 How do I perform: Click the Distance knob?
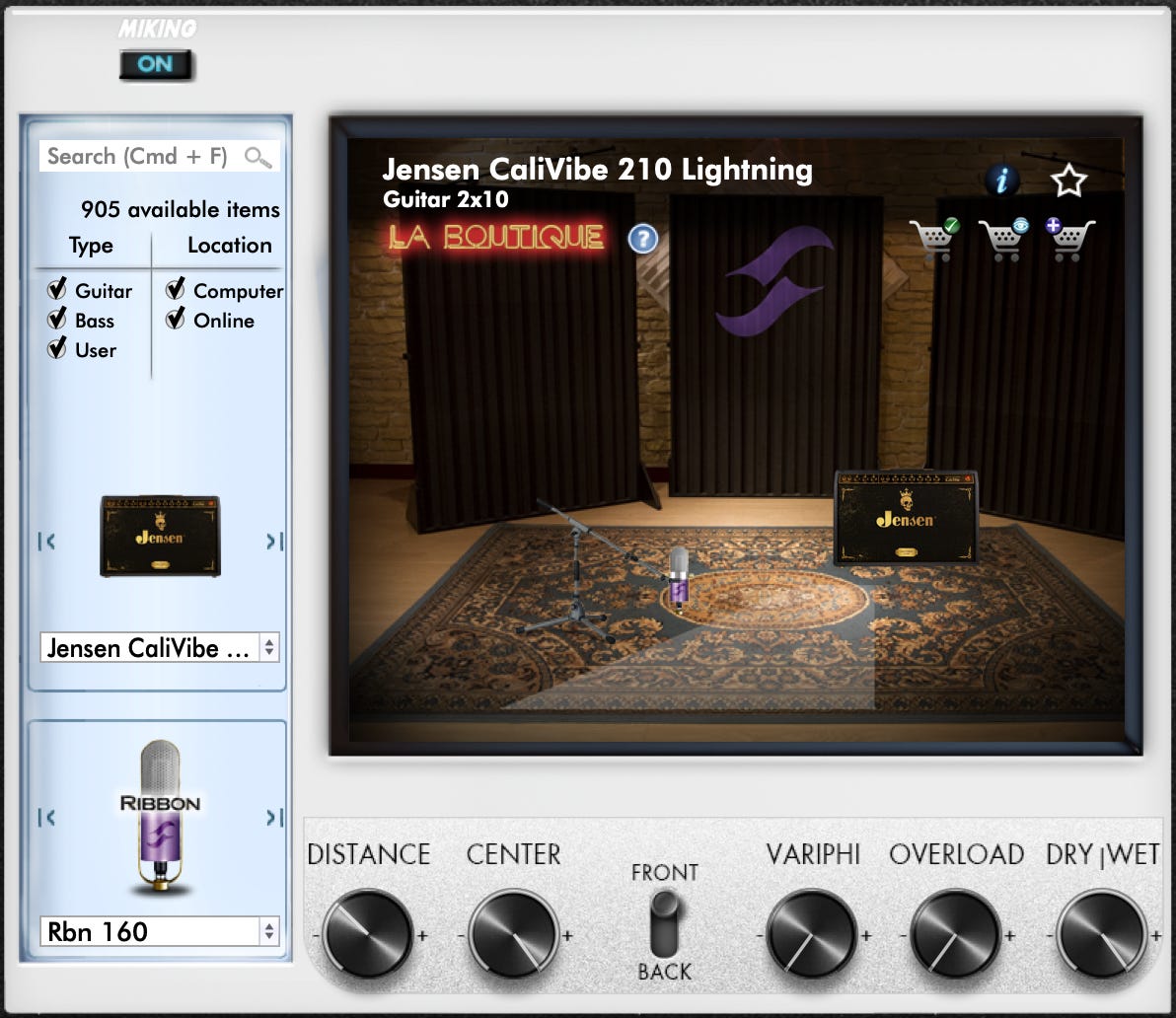(367, 934)
